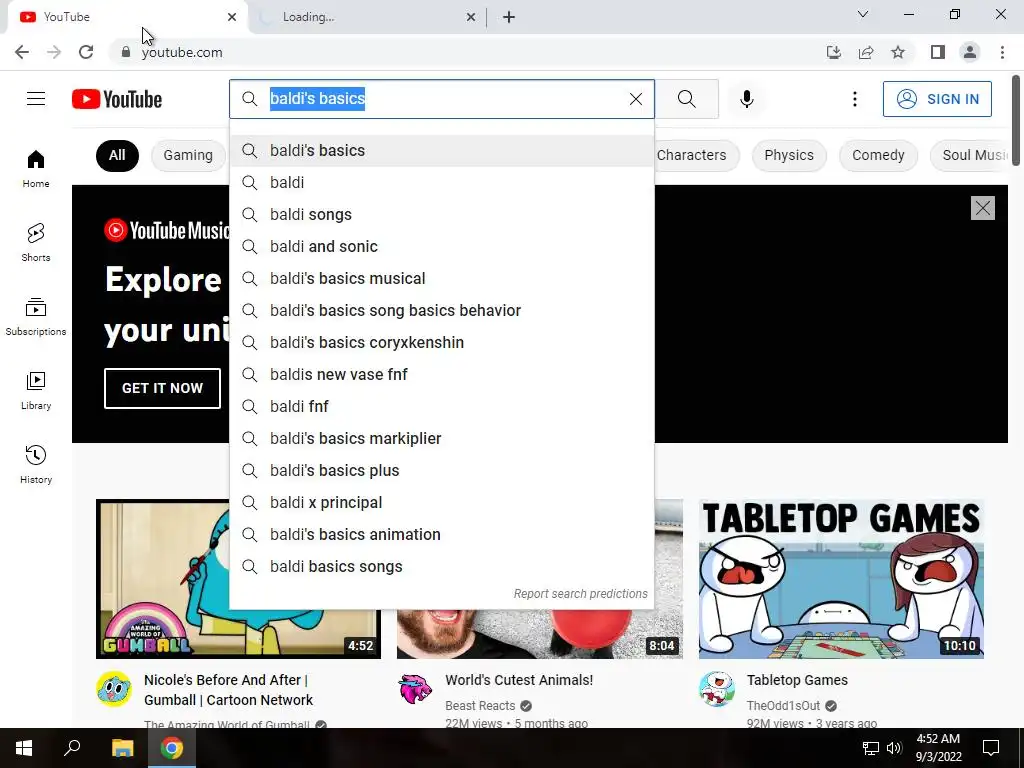
Task: Click inside the YouTube search field
Action: [x=444, y=99]
